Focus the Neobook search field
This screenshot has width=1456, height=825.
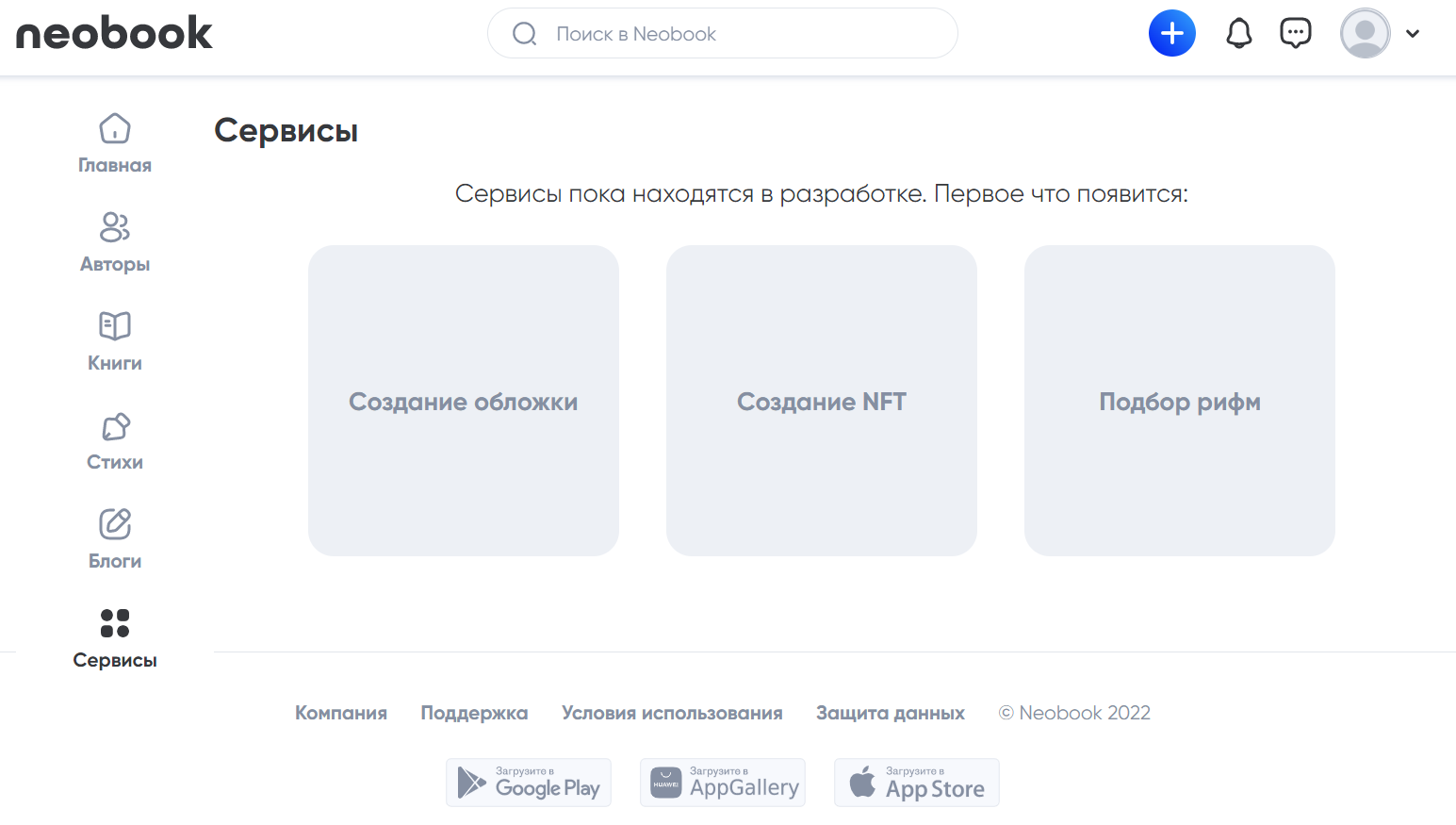[x=735, y=34]
